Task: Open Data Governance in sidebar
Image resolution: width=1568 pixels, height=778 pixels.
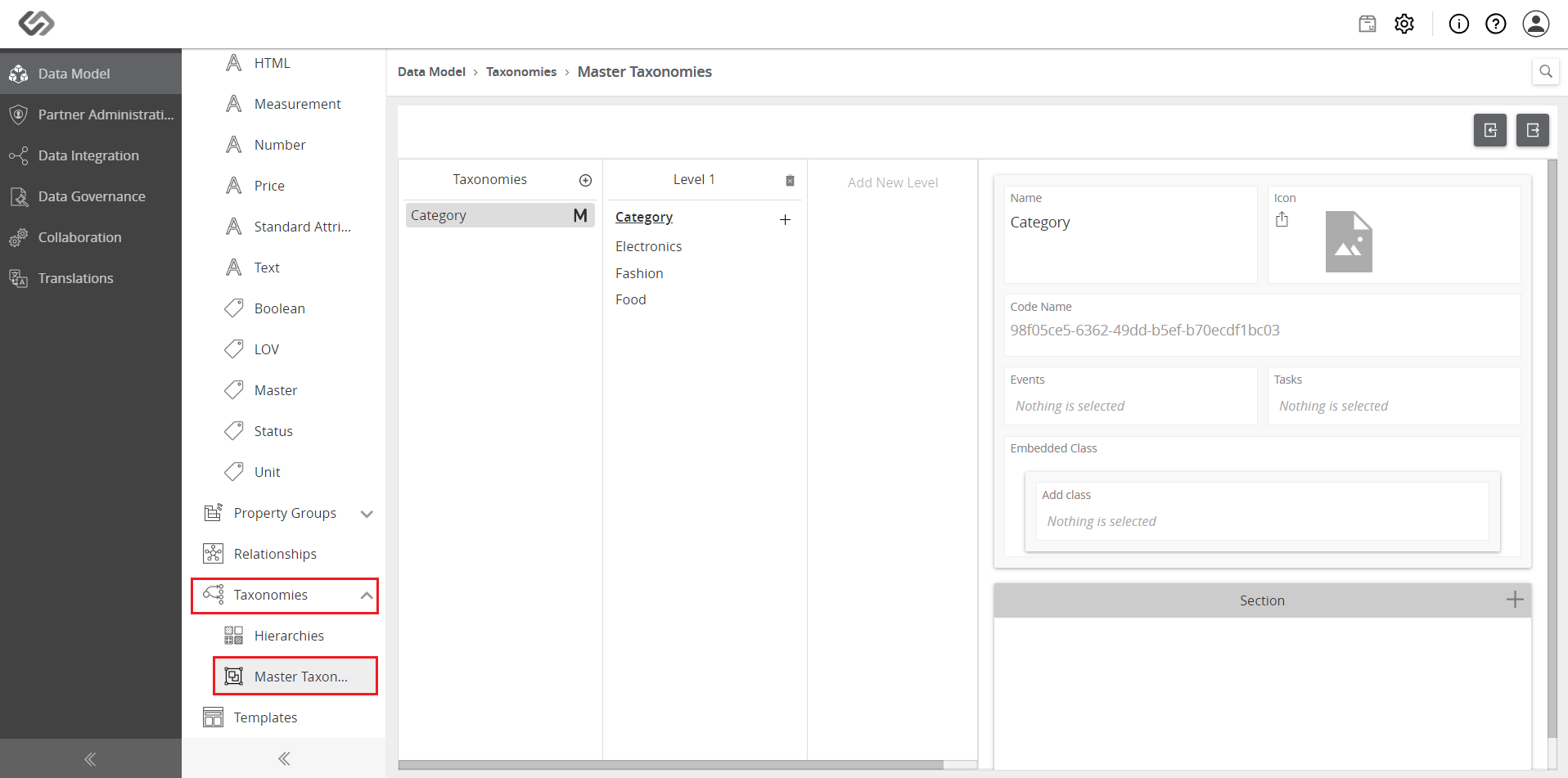Action: pos(91,196)
